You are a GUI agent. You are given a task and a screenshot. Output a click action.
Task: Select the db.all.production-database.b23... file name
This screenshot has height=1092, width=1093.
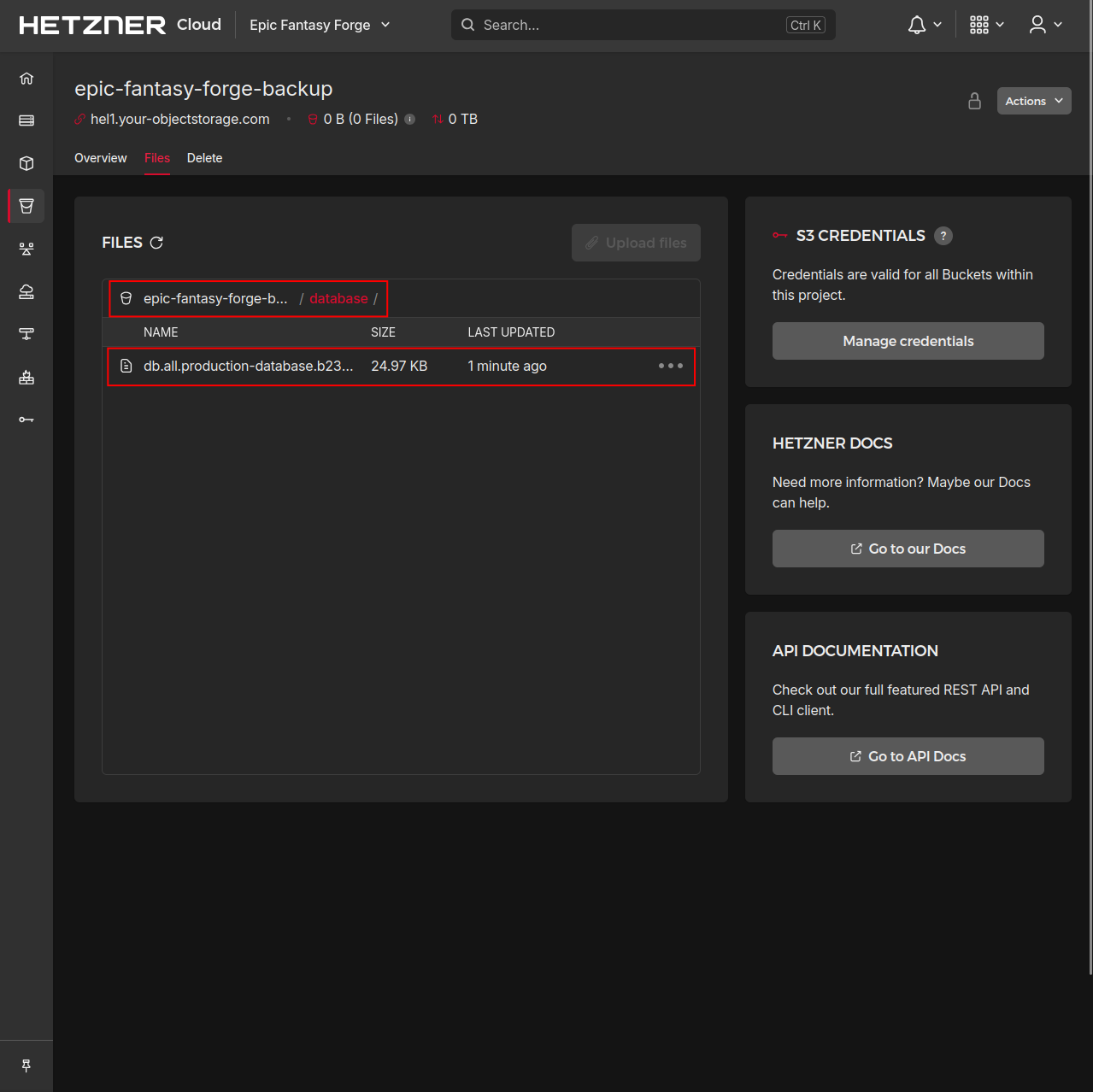click(x=249, y=366)
